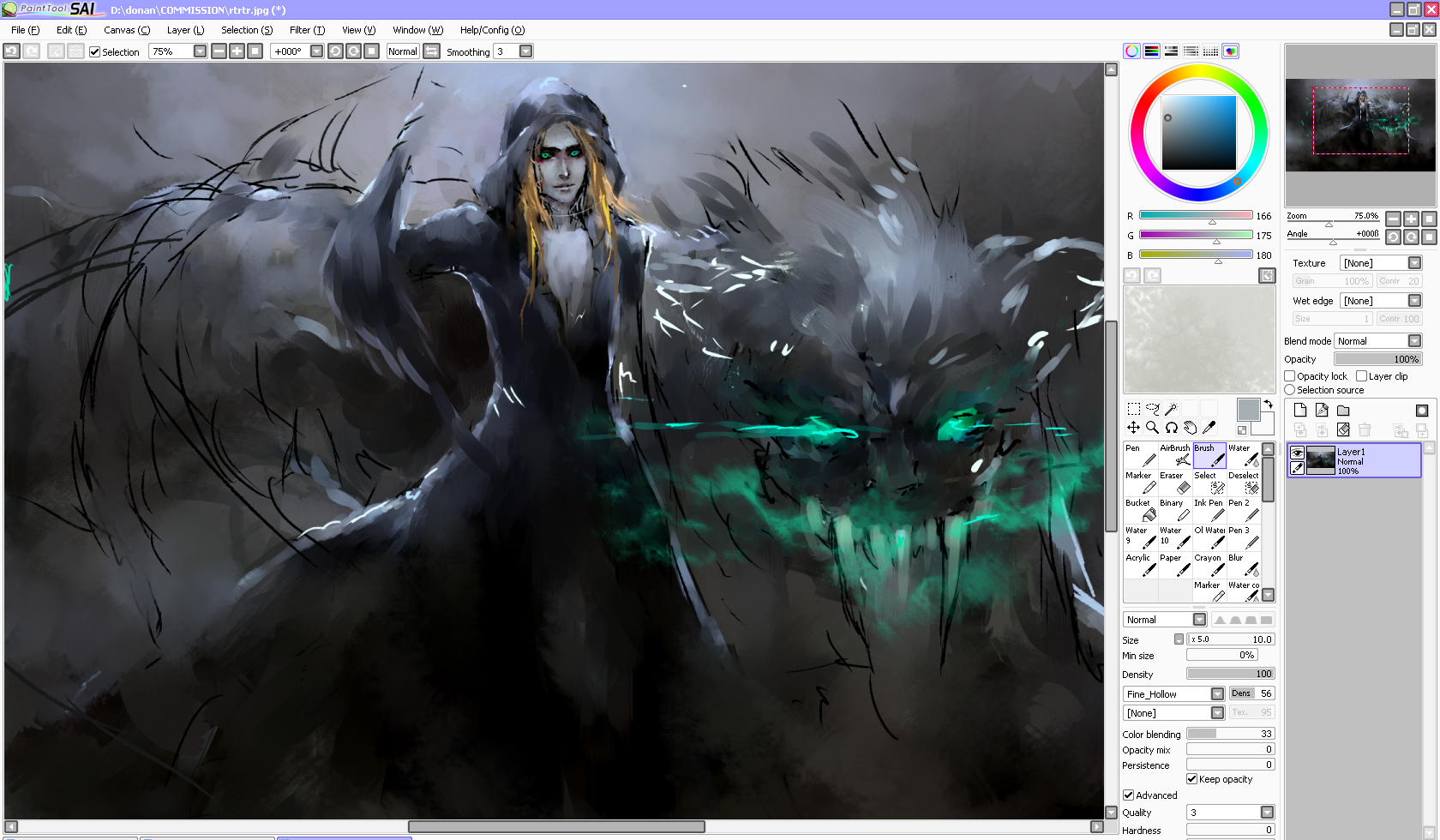Select the Zoom magnifier tool

pyautogui.click(x=1152, y=428)
